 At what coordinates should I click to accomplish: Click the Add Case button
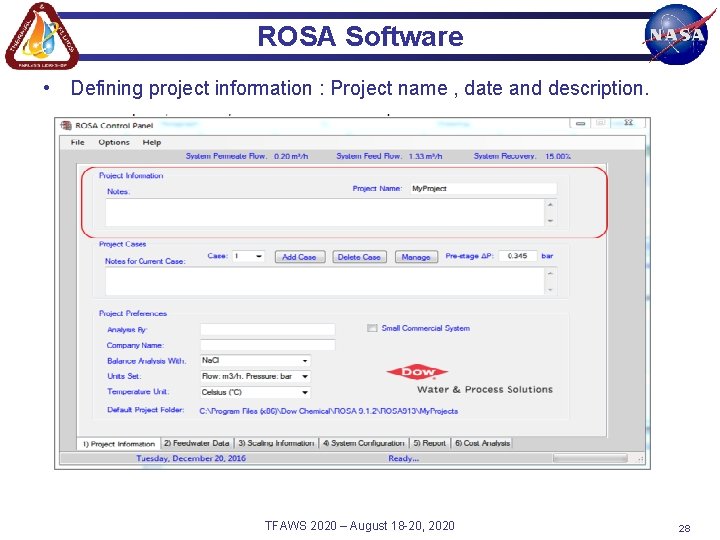pyautogui.click(x=300, y=257)
